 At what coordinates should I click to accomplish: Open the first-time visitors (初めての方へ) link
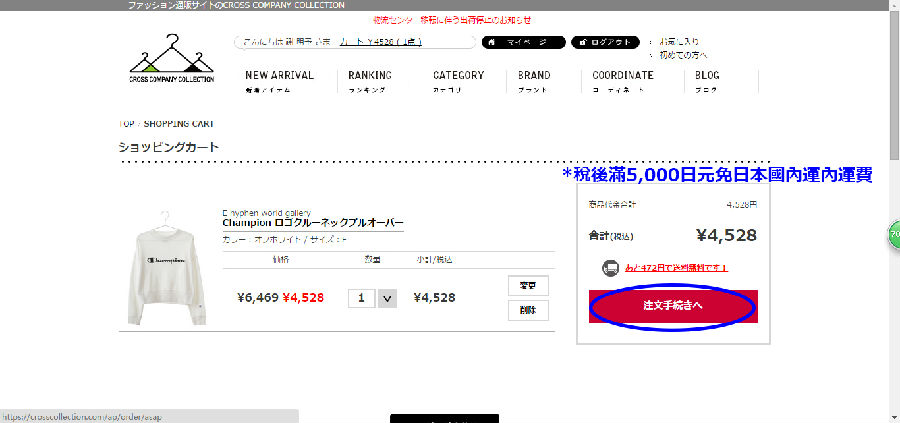[683, 55]
